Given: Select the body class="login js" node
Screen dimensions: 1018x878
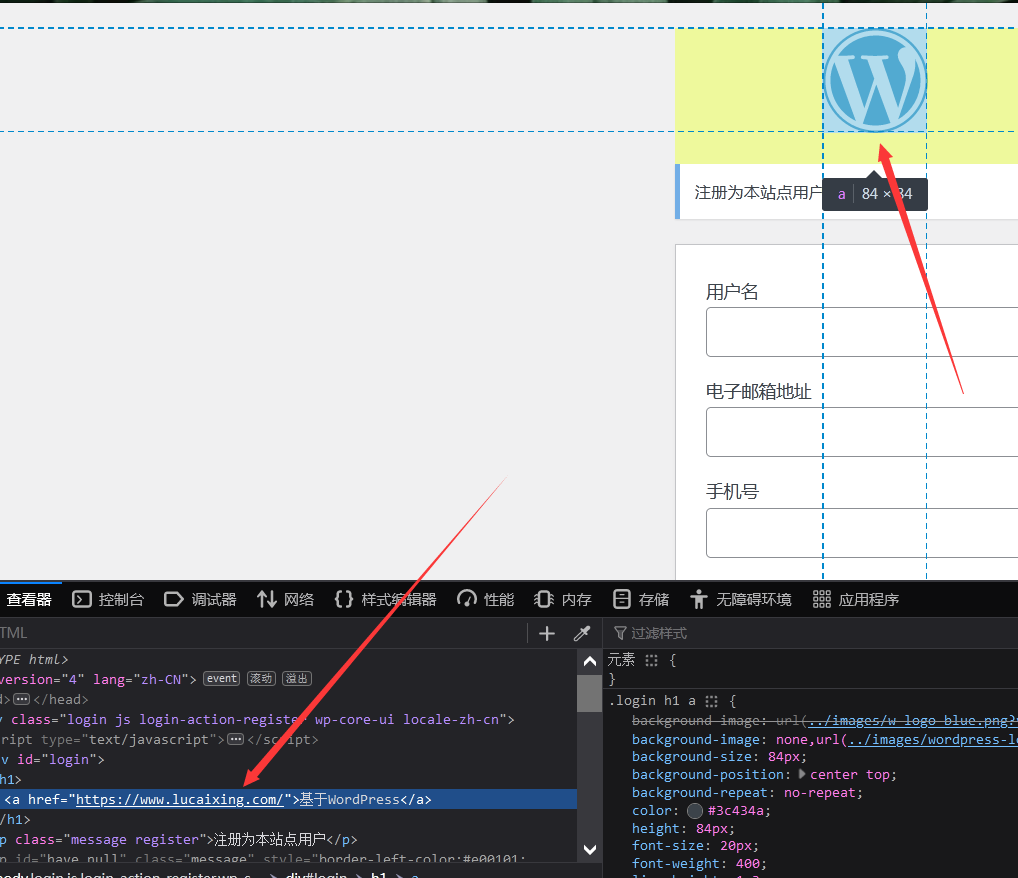Looking at the screenshot, I should tap(256, 719).
